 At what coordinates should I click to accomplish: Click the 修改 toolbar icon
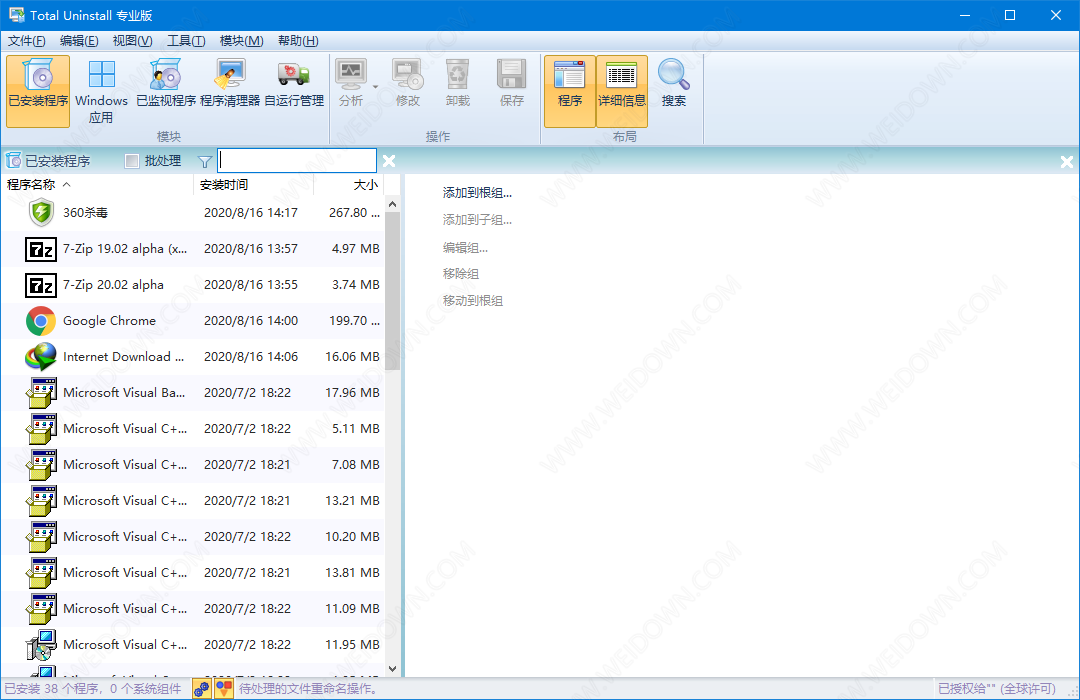408,74
